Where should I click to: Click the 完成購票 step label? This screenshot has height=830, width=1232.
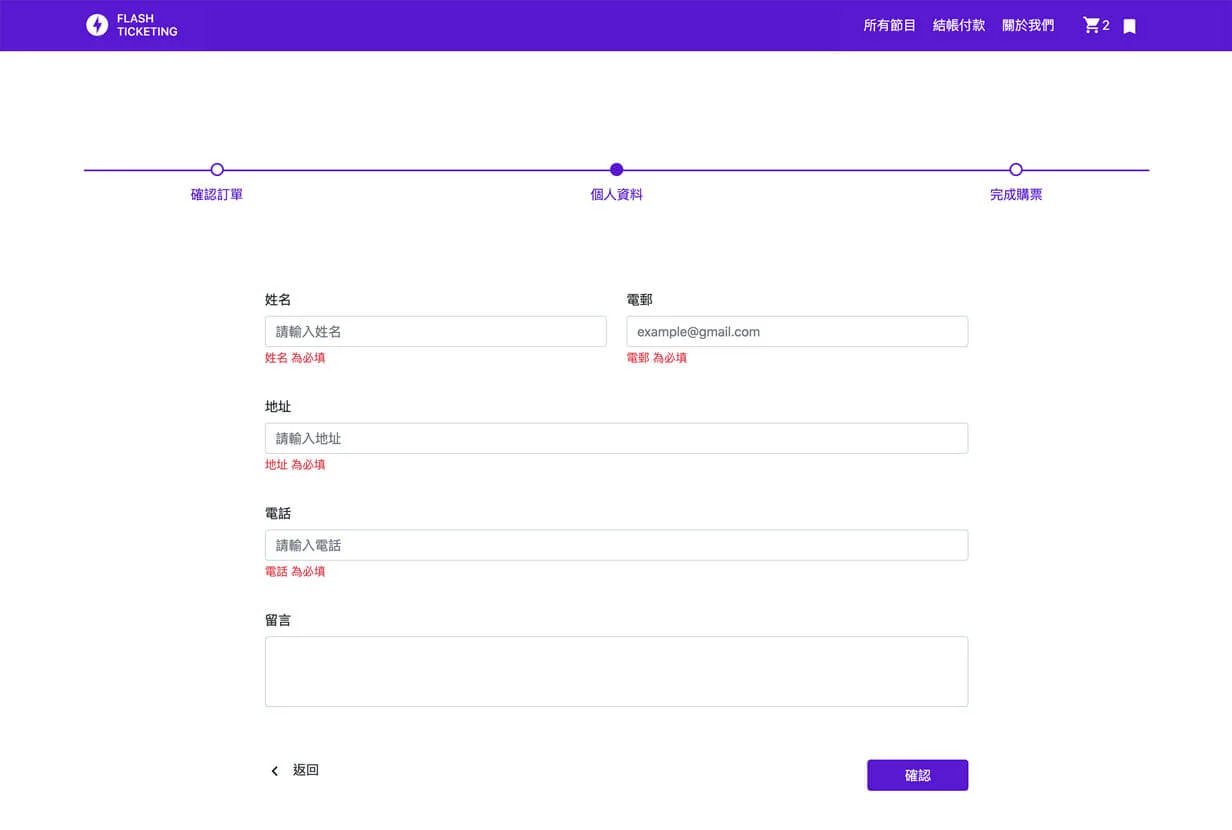pyautogui.click(x=1016, y=195)
